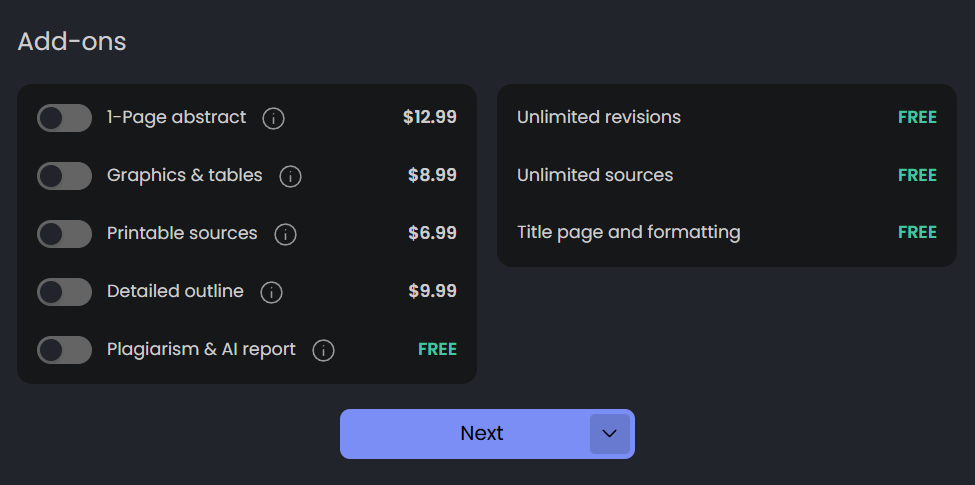975x485 pixels.
Task: Select the Printable sources label
Action: pyautogui.click(x=182, y=233)
